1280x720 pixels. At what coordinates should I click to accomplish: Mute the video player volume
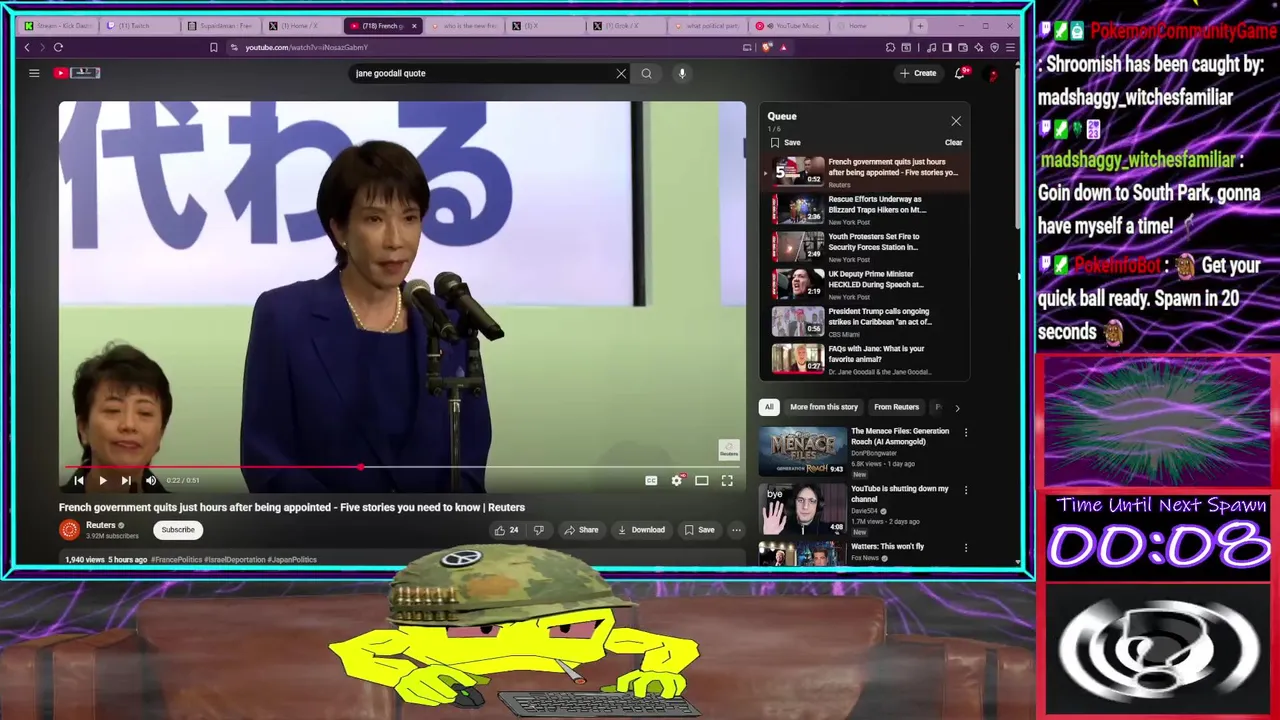[151, 481]
